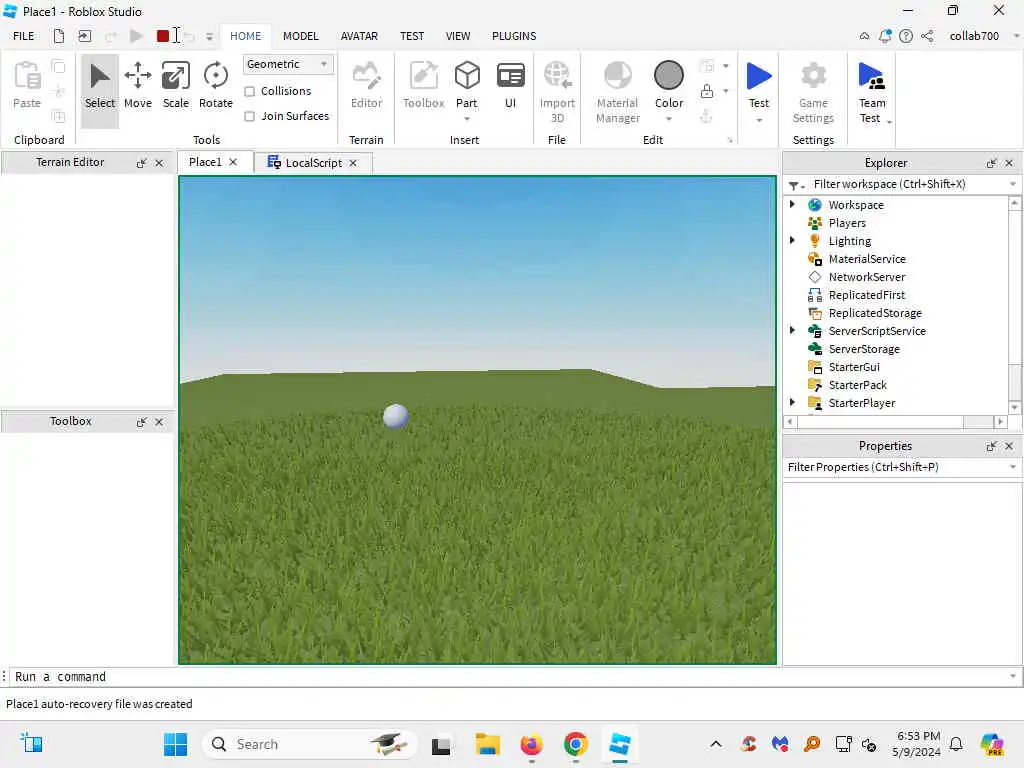The width and height of the screenshot is (1024, 768).
Task: Click the white sphere in the viewport
Action: click(396, 416)
